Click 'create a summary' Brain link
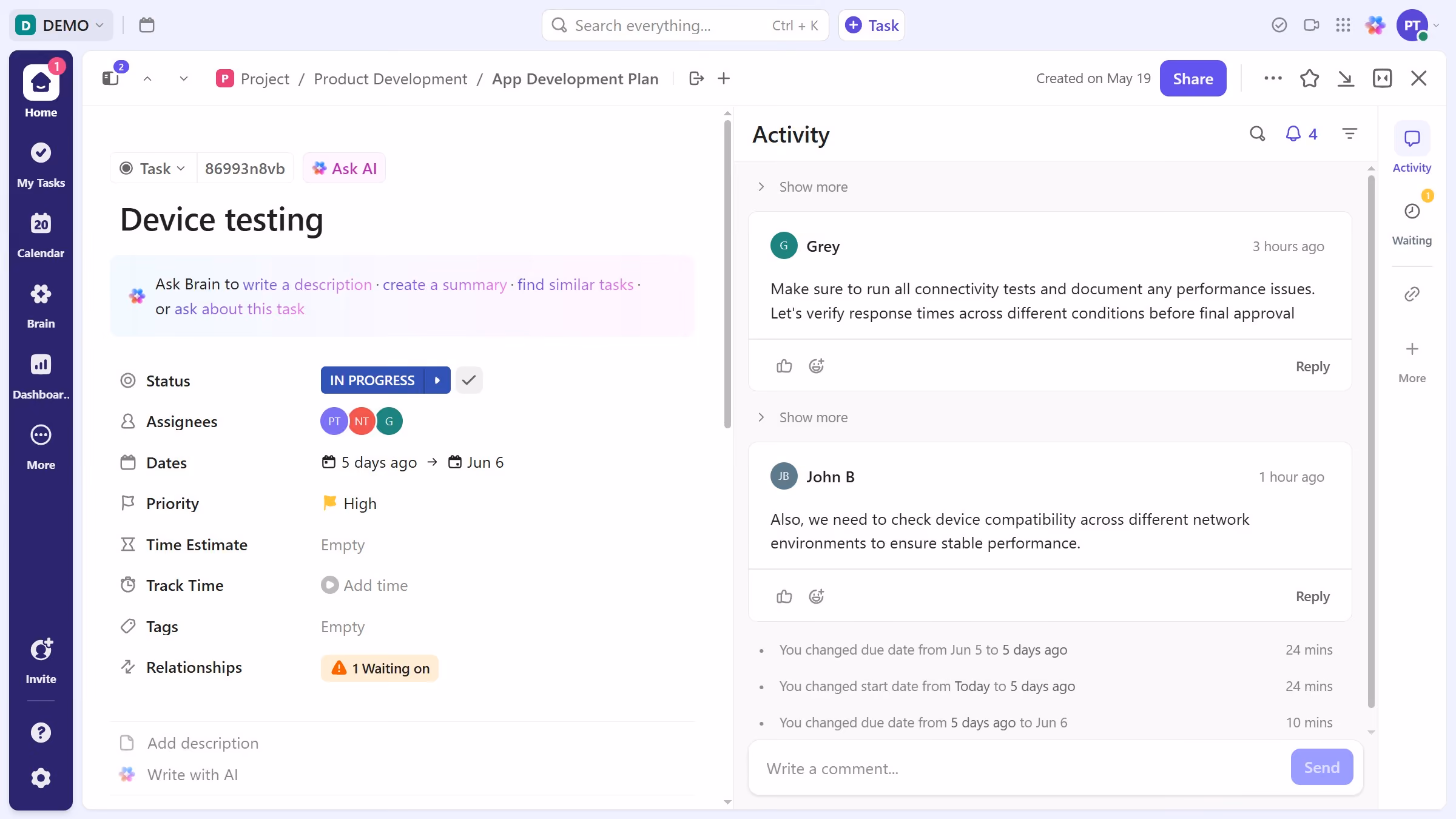Image resolution: width=1456 pixels, height=819 pixels. [445, 285]
